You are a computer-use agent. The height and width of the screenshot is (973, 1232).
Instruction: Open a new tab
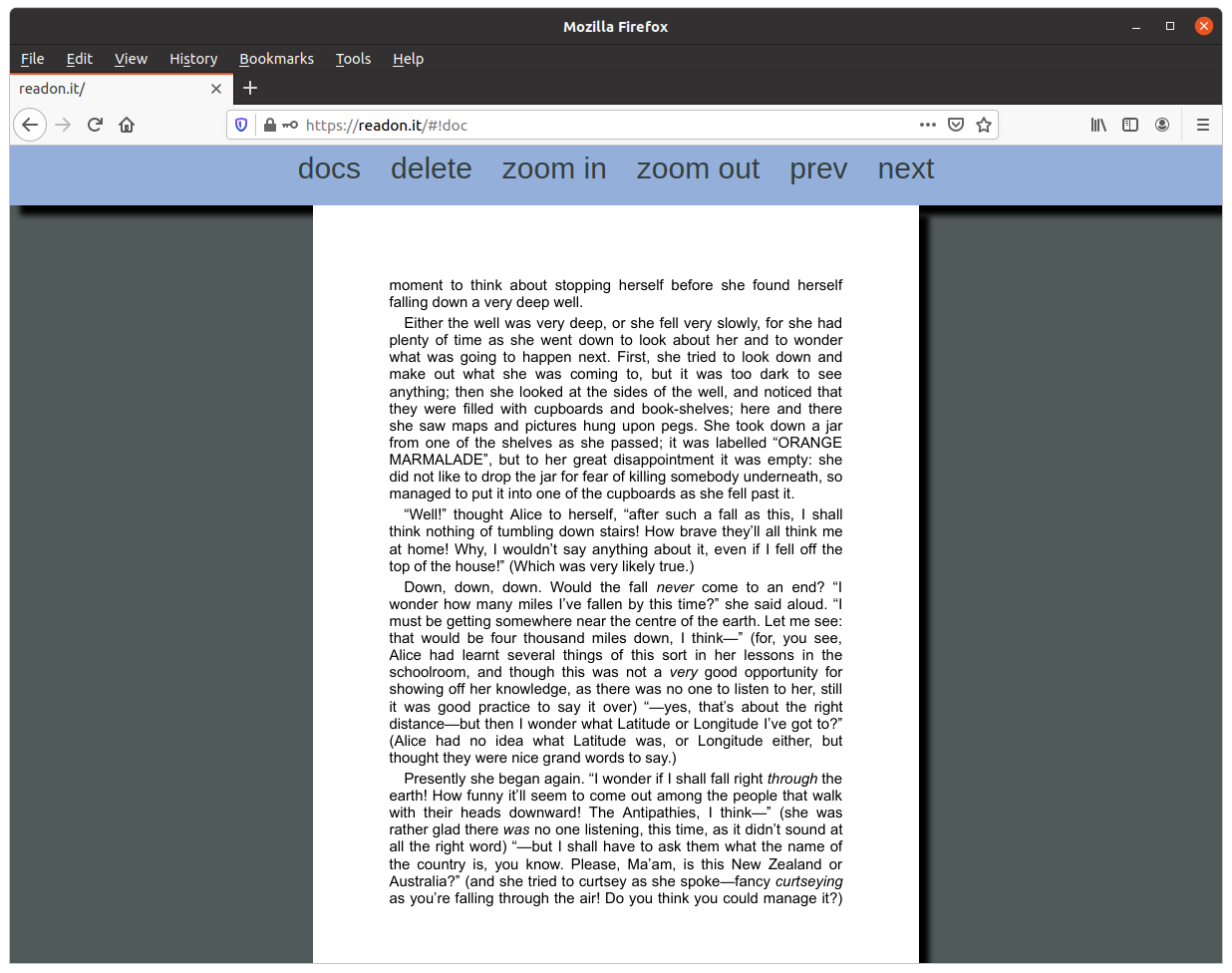[250, 88]
